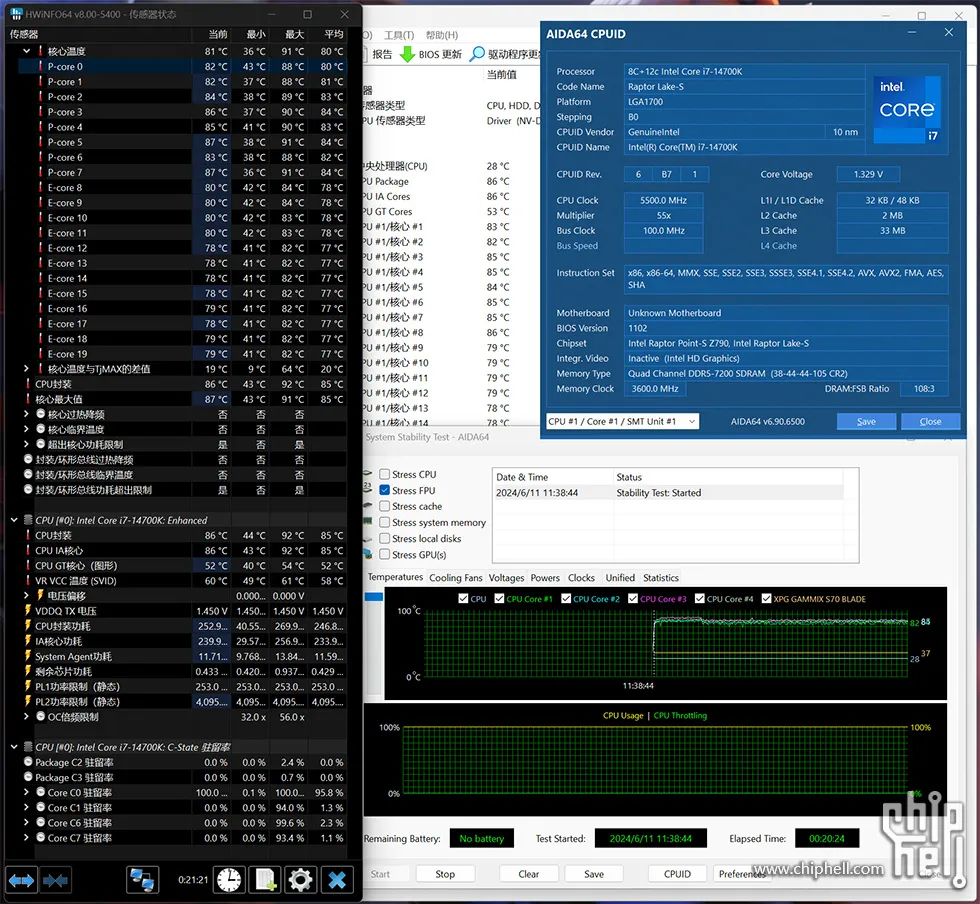Toggle CPU Core #1 graph checkbox

point(499,598)
